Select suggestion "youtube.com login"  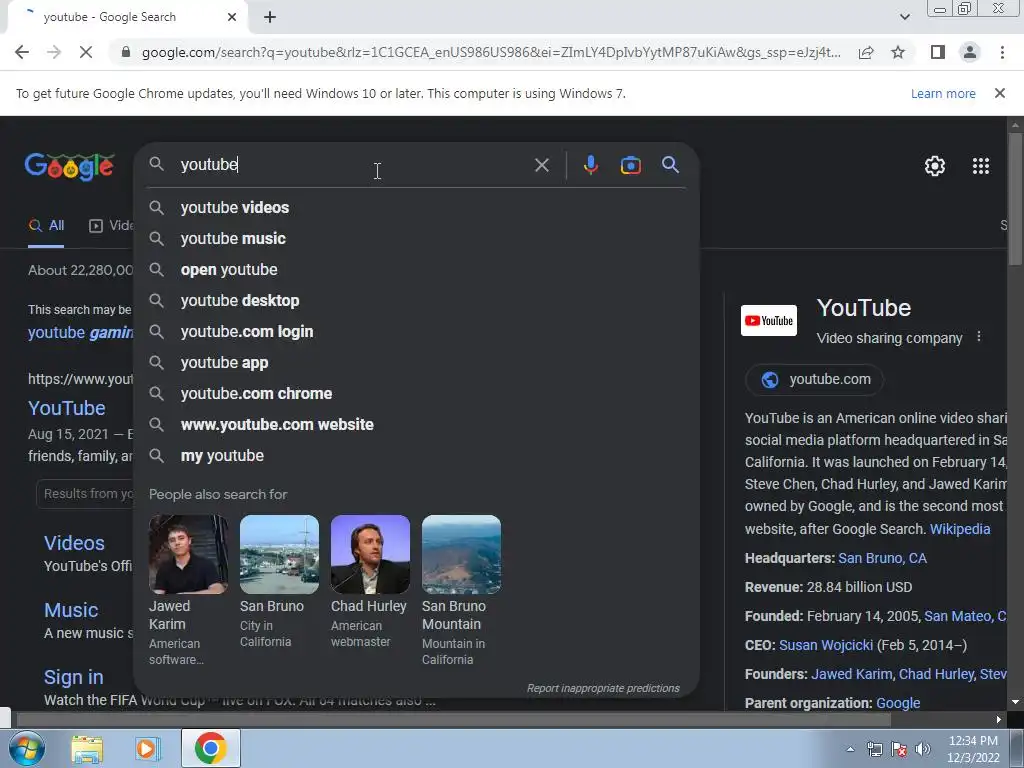click(x=417, y=332)
